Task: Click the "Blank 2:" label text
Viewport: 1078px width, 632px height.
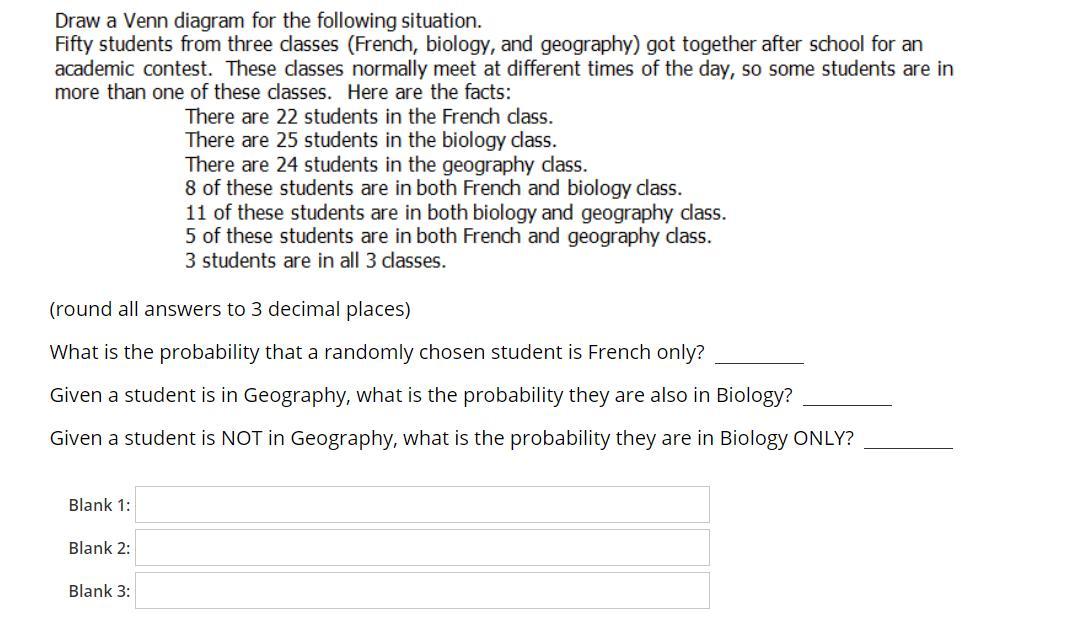Action: (x=99, y=548)
